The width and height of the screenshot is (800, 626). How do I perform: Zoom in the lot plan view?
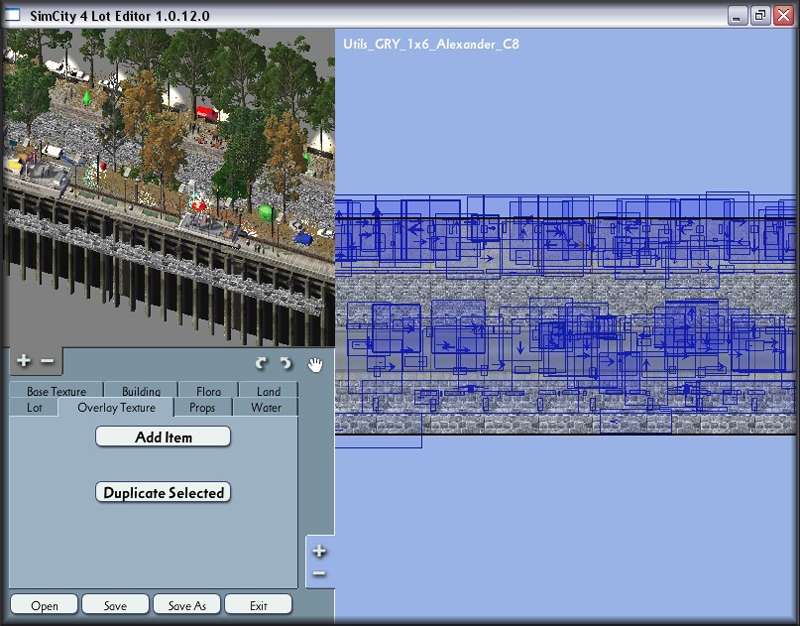319,551
